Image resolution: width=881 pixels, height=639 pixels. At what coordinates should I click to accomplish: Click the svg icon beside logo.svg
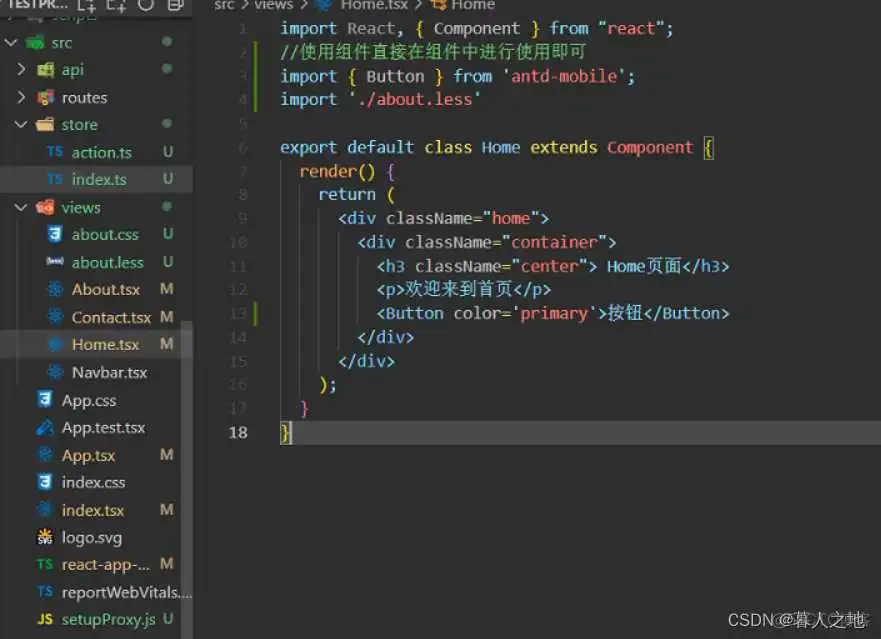[x=46, y=537]
